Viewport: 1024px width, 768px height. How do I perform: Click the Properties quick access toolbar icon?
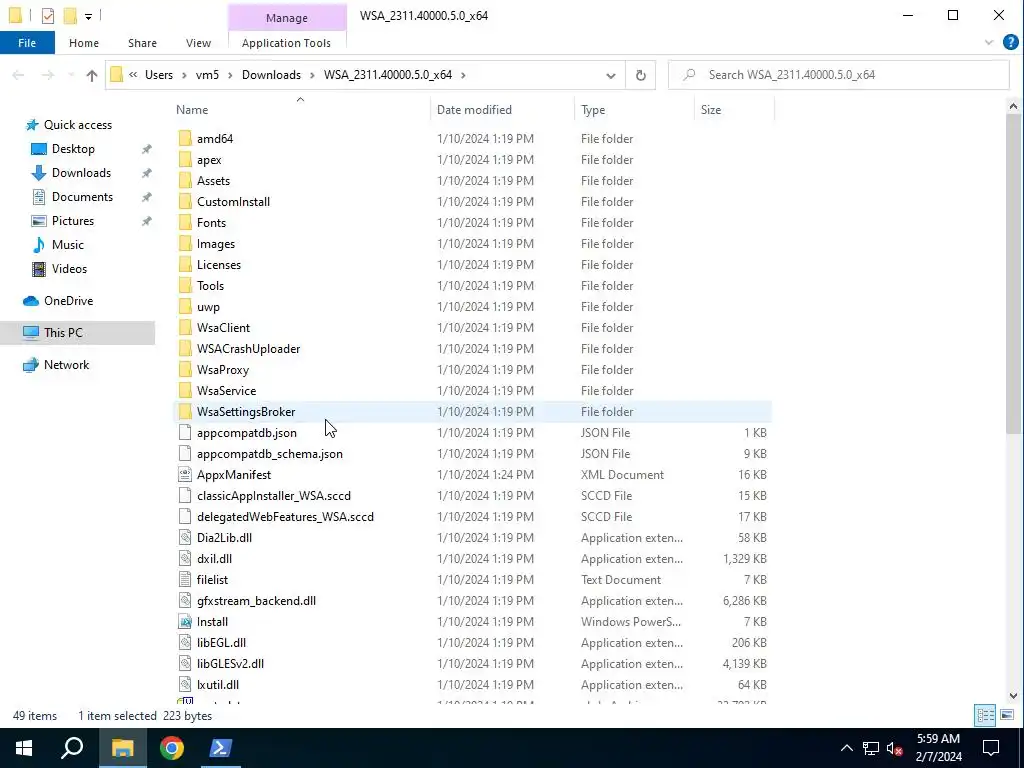point(48,15)
